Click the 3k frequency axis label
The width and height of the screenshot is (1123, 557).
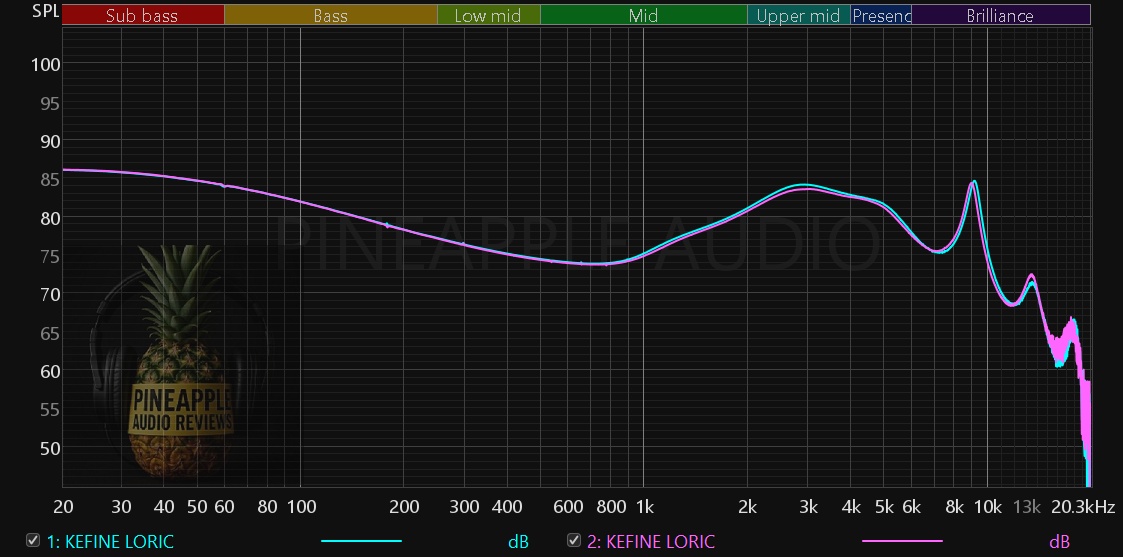click(808, 508)
